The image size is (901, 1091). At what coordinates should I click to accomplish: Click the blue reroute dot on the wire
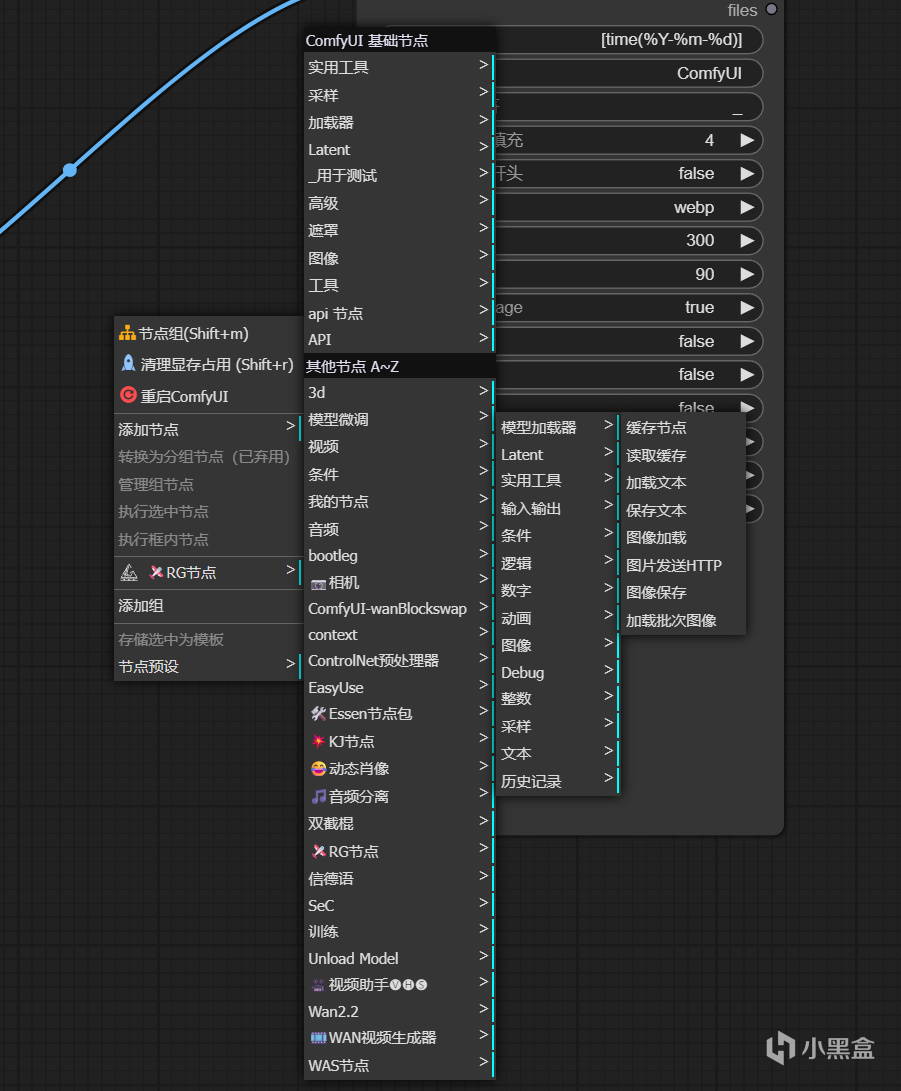click(70, 170)
